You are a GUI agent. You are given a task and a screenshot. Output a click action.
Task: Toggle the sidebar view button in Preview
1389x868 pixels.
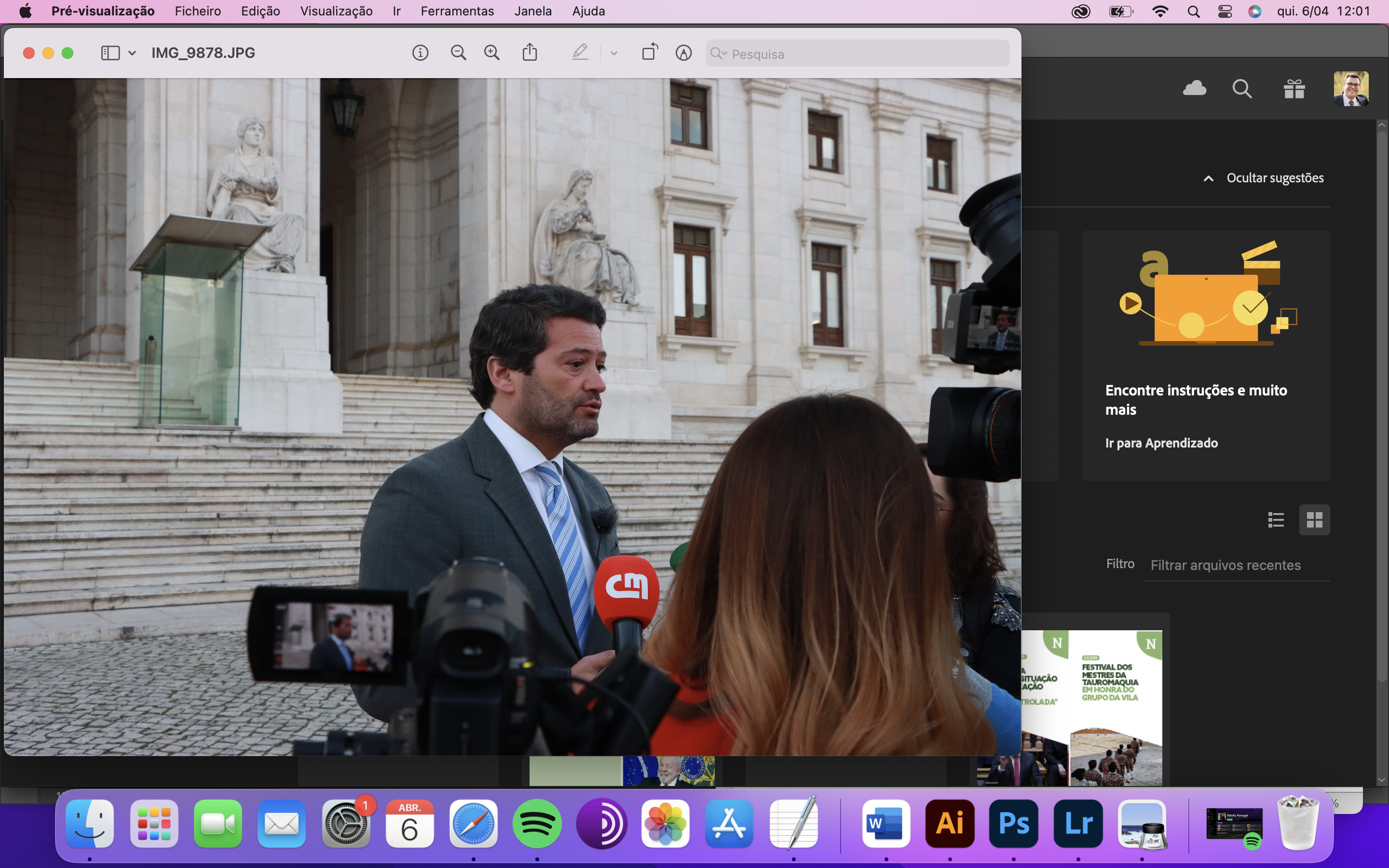coord(110,54)
